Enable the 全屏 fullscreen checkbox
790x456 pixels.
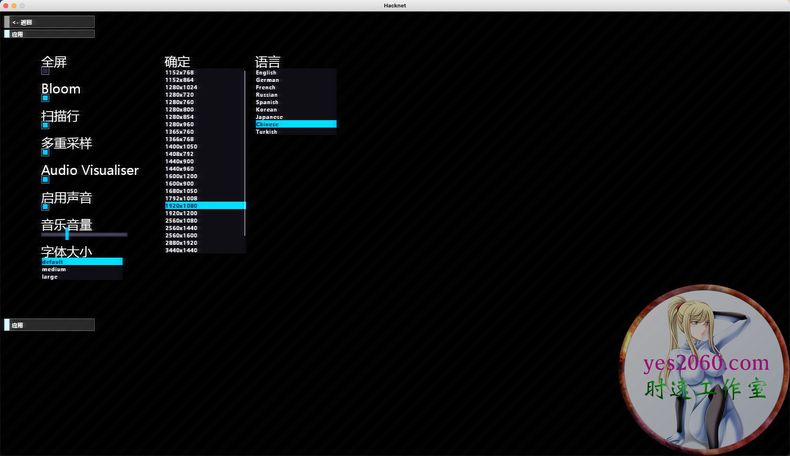(x=45, y=71)
